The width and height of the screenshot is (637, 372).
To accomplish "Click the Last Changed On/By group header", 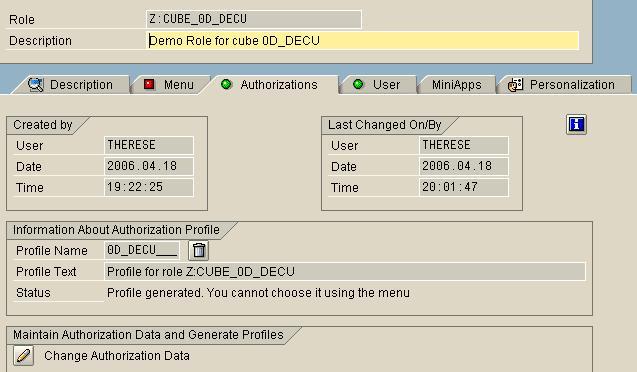I will [385, 125].
